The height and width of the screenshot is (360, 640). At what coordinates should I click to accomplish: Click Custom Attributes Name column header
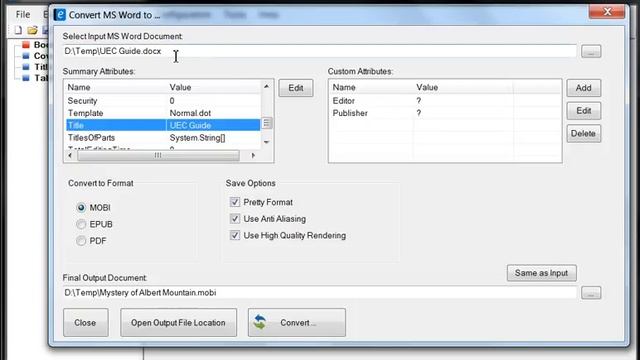[371, 87]
